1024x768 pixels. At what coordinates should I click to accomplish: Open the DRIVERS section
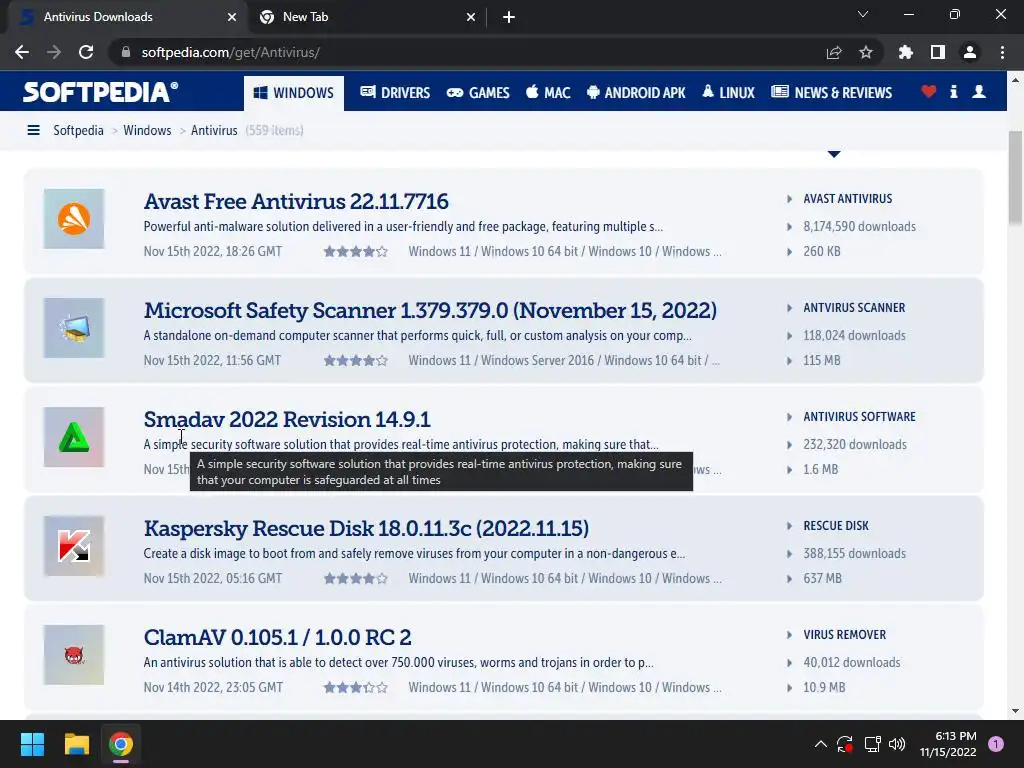[395, 93]
